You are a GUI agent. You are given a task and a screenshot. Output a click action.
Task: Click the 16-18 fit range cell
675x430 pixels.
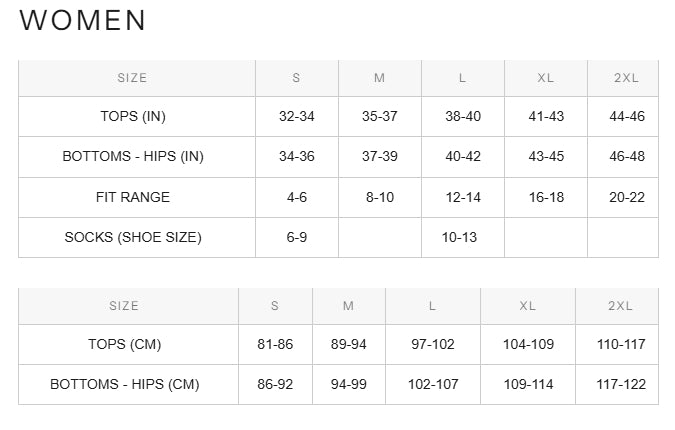(546, 198)
